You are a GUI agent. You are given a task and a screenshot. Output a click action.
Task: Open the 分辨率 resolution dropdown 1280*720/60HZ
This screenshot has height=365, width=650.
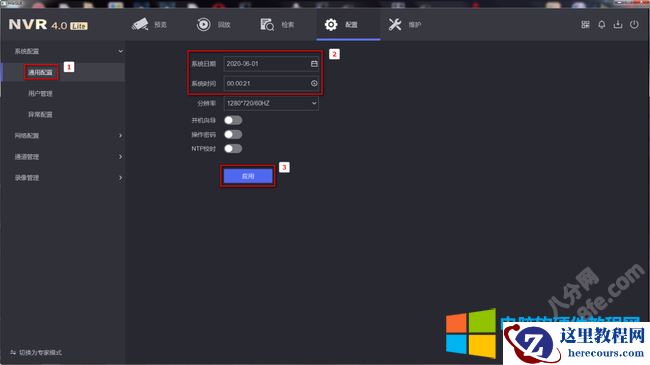271,103
